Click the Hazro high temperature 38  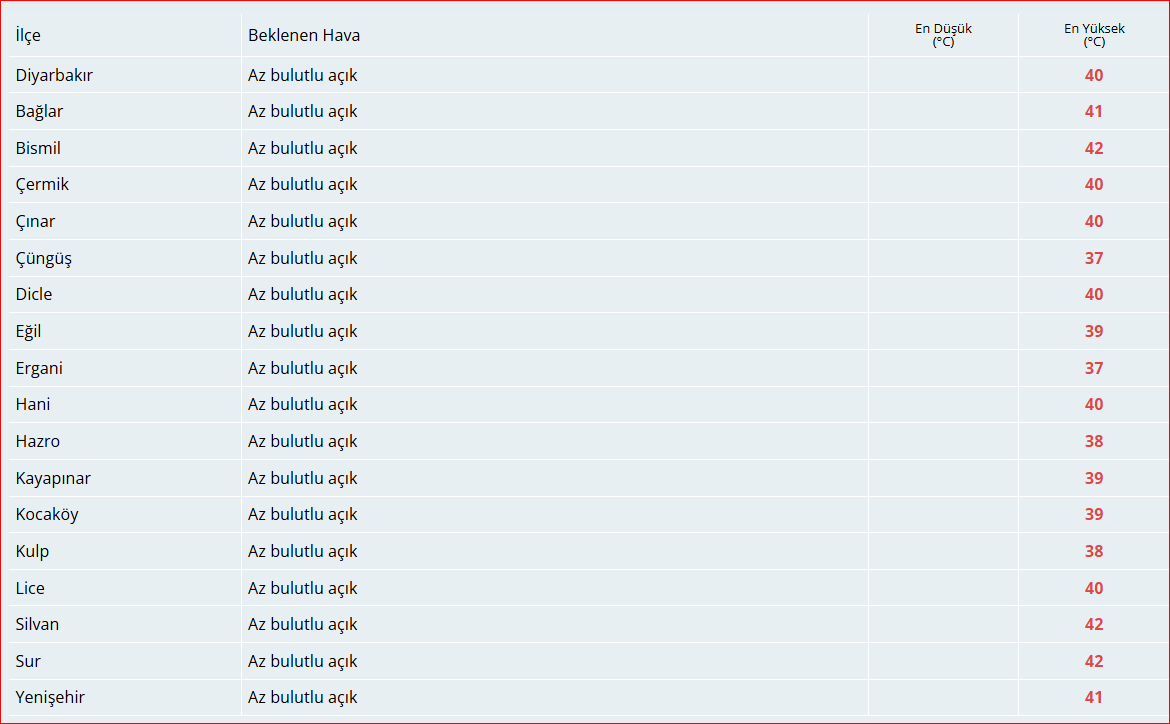pyautogui.click(x=1093, y=441)
